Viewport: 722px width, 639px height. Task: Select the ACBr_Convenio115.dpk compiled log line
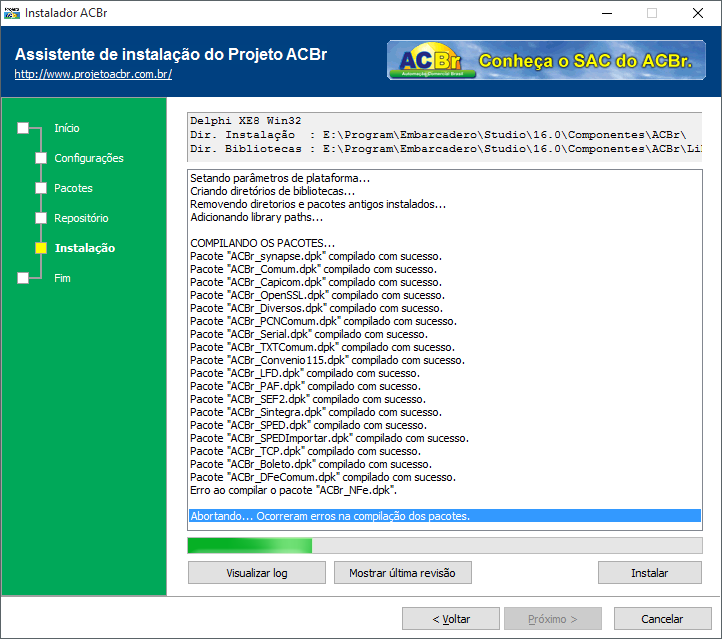(327, 360)
